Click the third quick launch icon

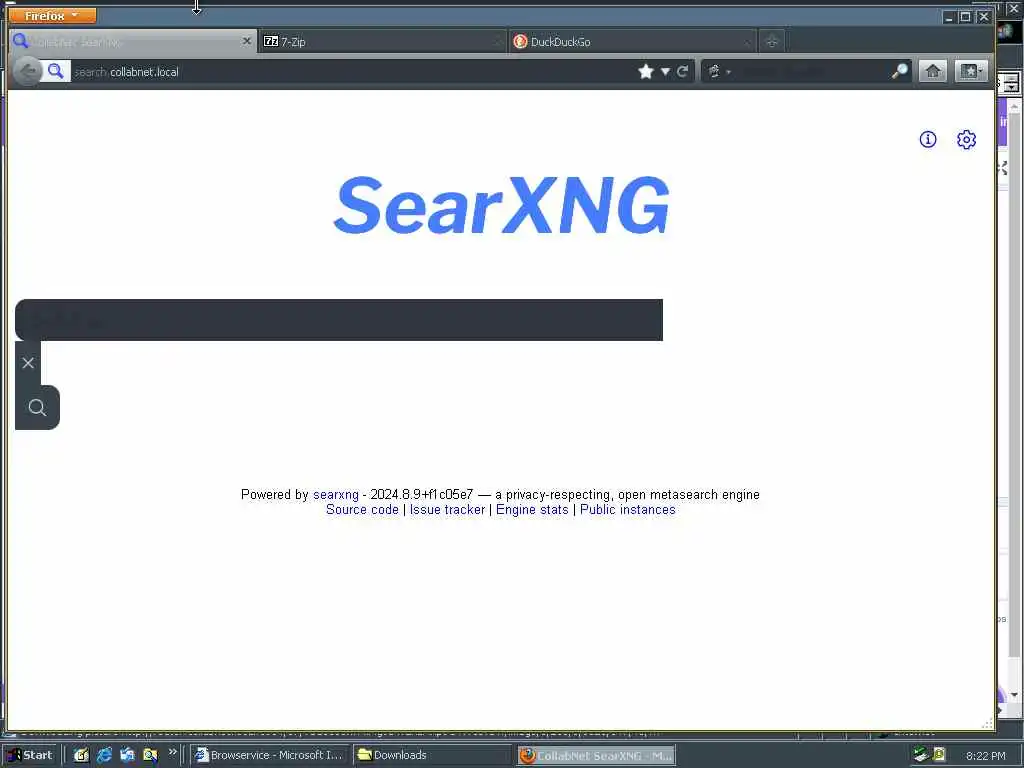click(x=127, y=755)
